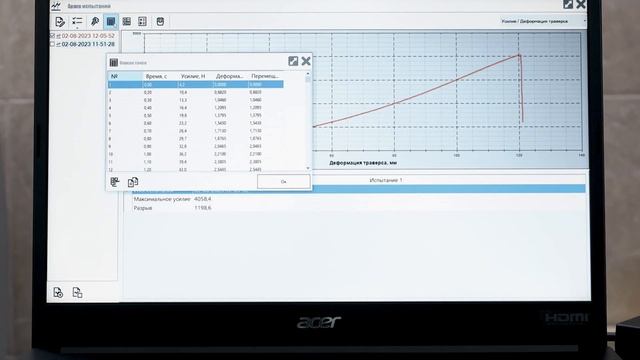This screenshot has height=360, width=640.
Task: Click the copy-documents icon in dialog footer
Action: [x=133, y=182]
